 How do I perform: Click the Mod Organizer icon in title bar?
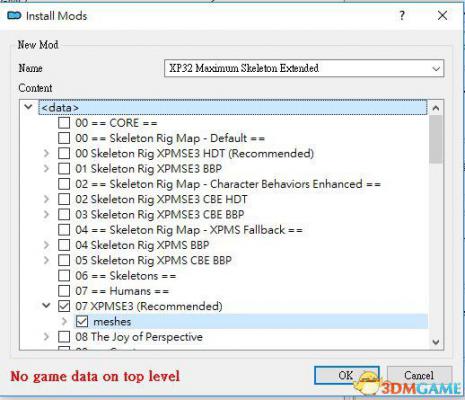click(x=14, y=15)
